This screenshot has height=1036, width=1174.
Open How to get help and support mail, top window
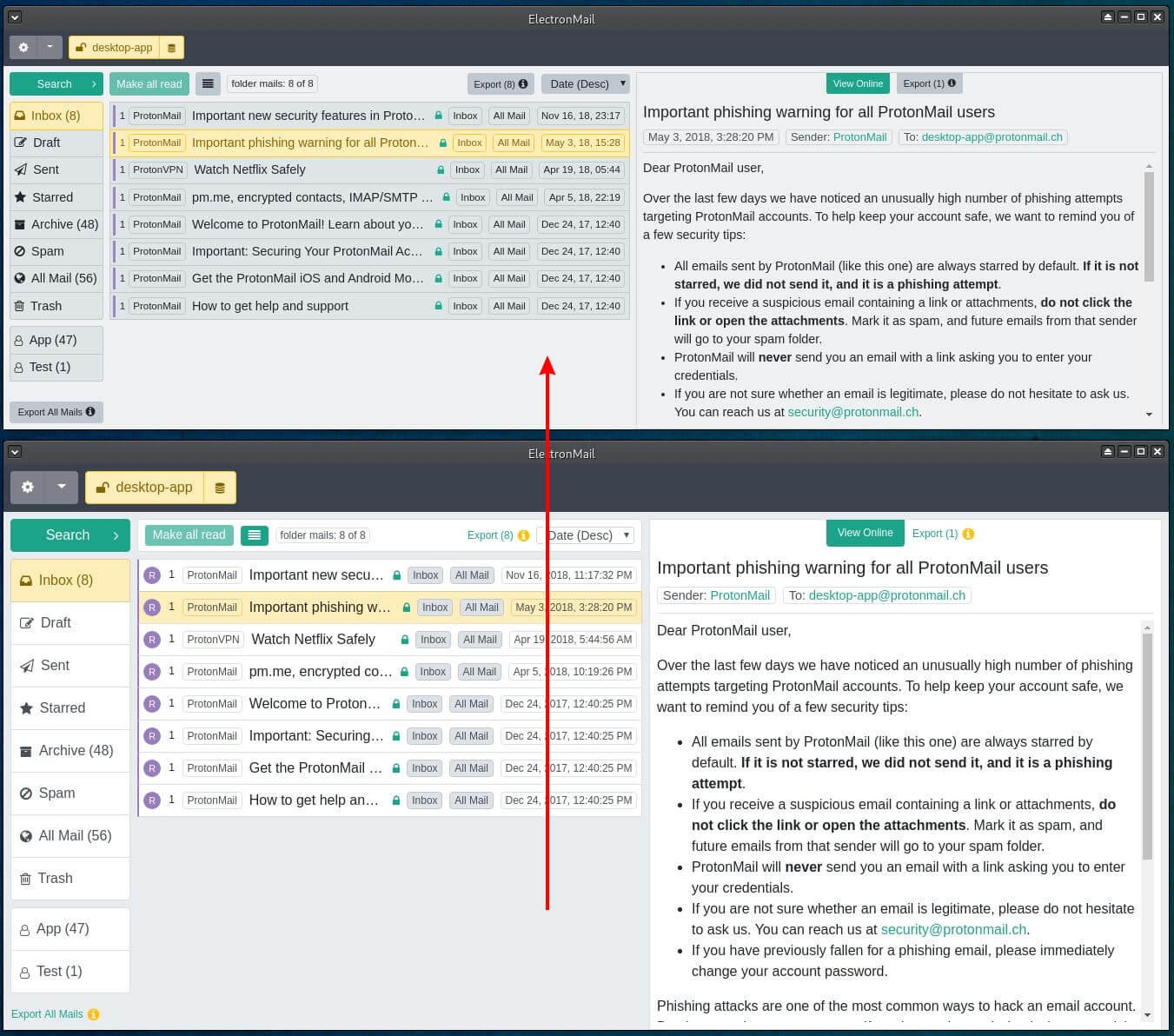tap(371, 306)
